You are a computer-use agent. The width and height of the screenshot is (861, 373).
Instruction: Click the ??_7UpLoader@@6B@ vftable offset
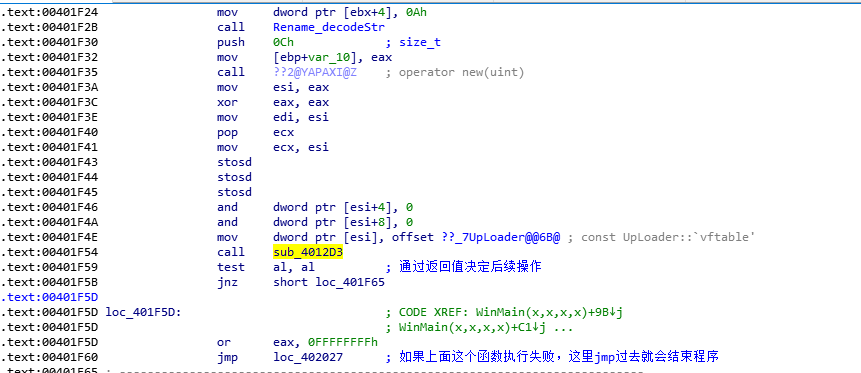click(501, 237)
